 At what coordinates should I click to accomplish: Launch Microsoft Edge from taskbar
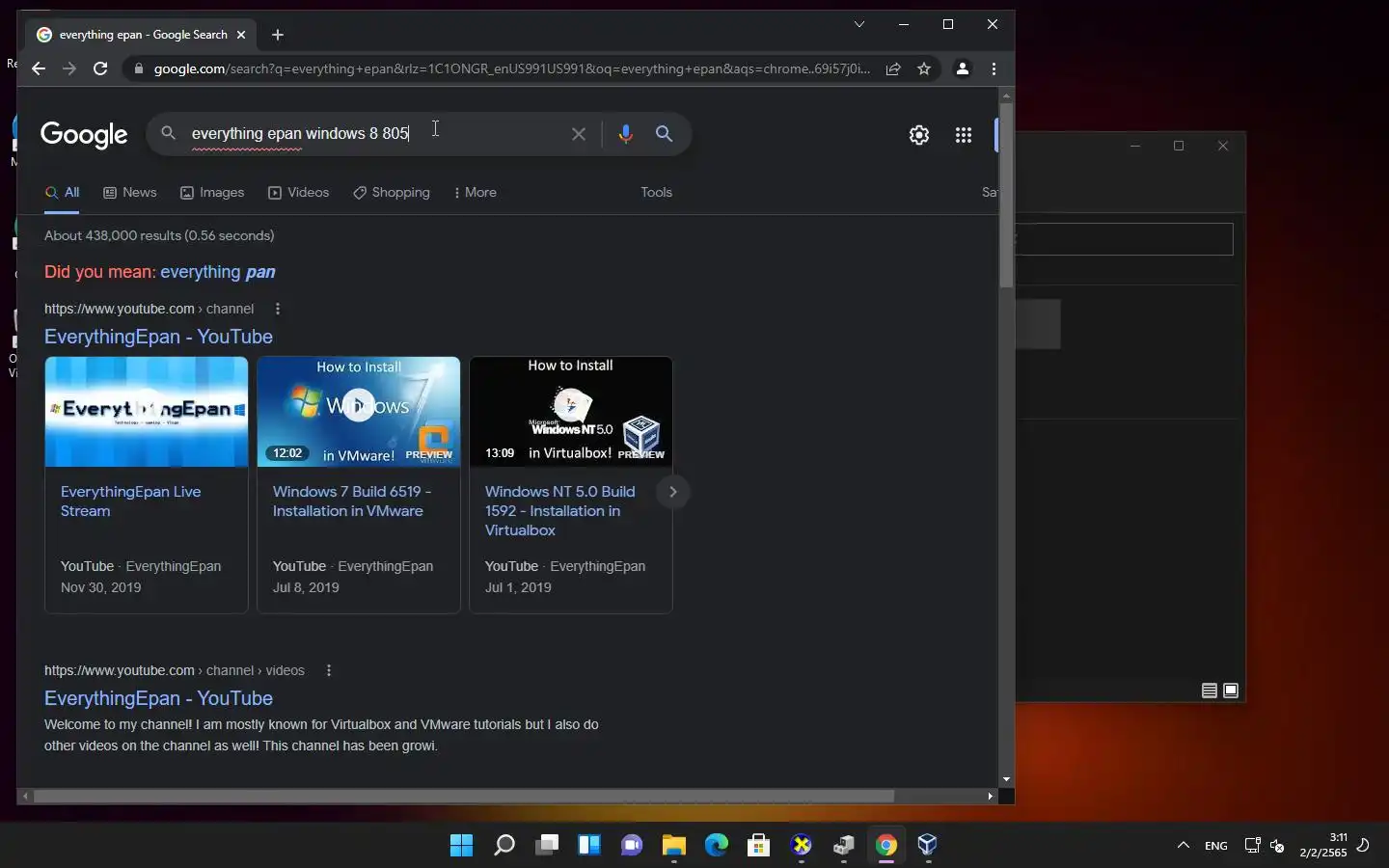pos(717,846)
